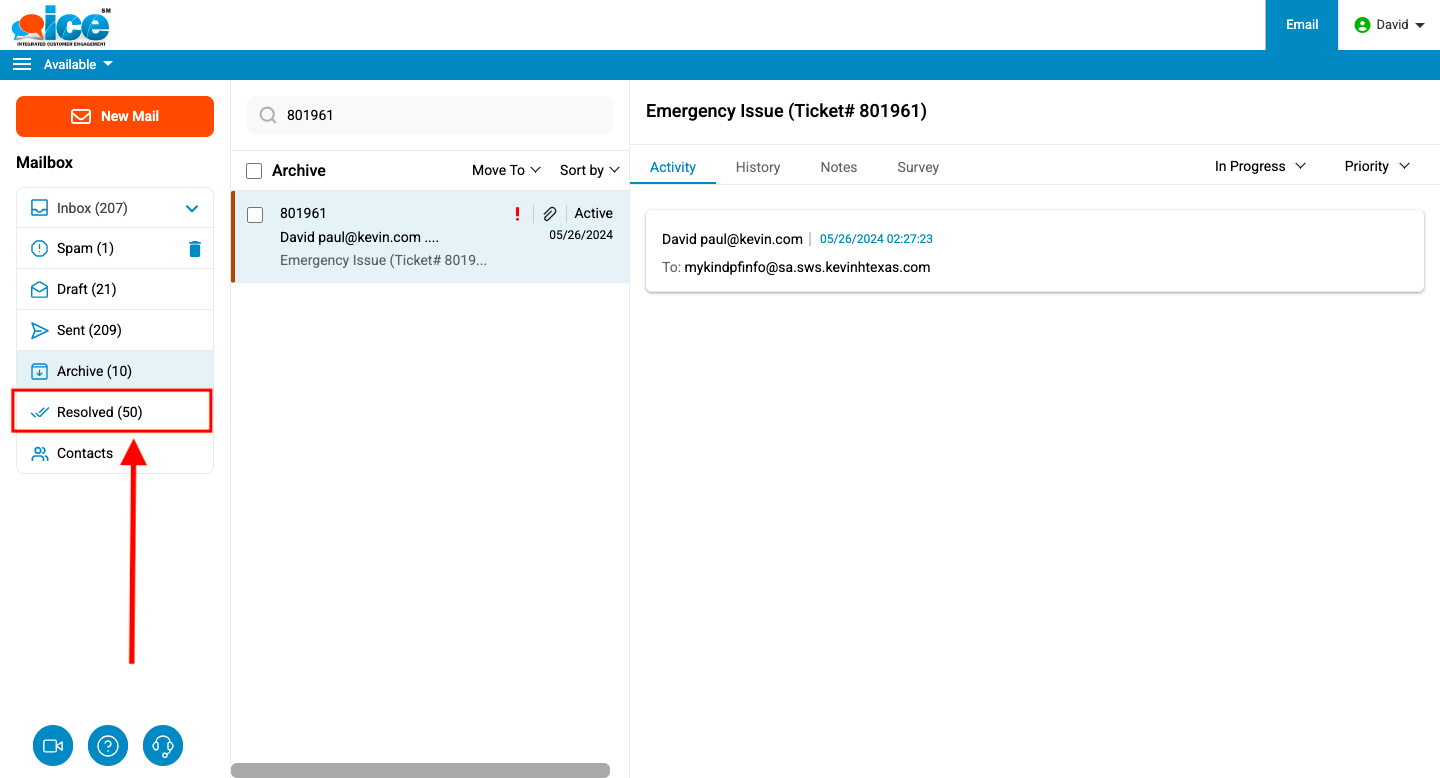Screen dimensions: 1440x778
Task: Click the ICE logo
Action: [x=62, y=25]
